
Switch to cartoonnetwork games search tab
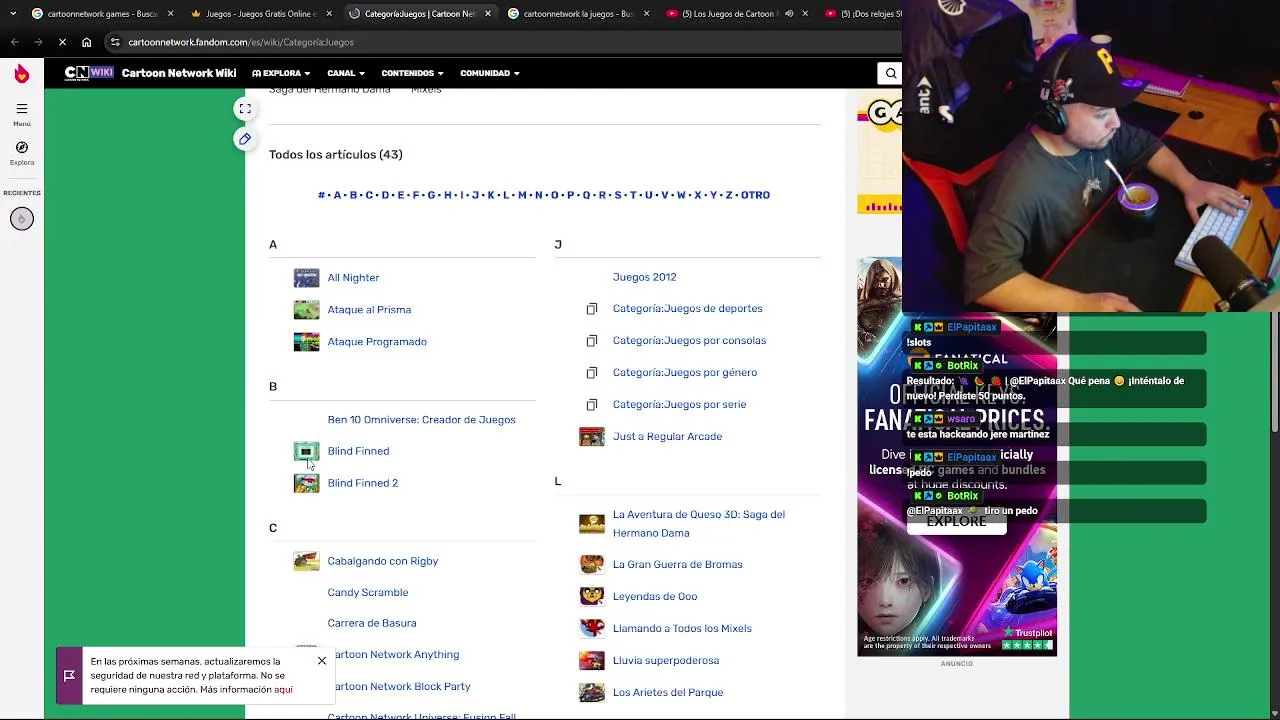pyautogui.click(x=95, y=14)
